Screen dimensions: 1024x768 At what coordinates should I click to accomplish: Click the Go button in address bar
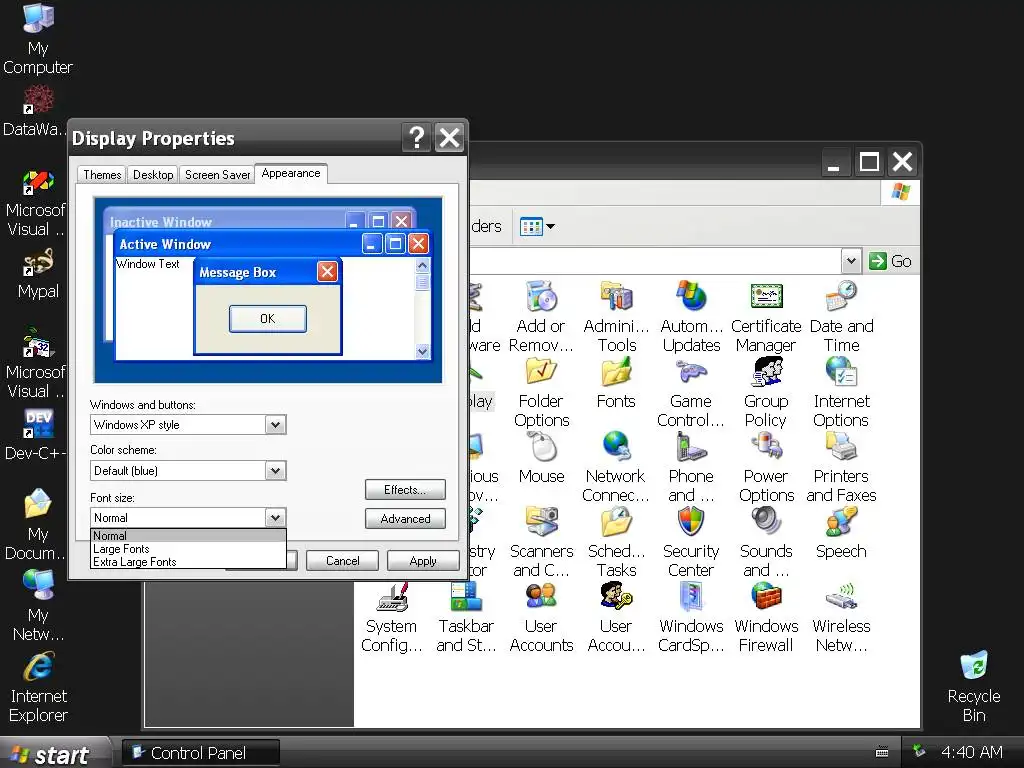click(890, 261)
